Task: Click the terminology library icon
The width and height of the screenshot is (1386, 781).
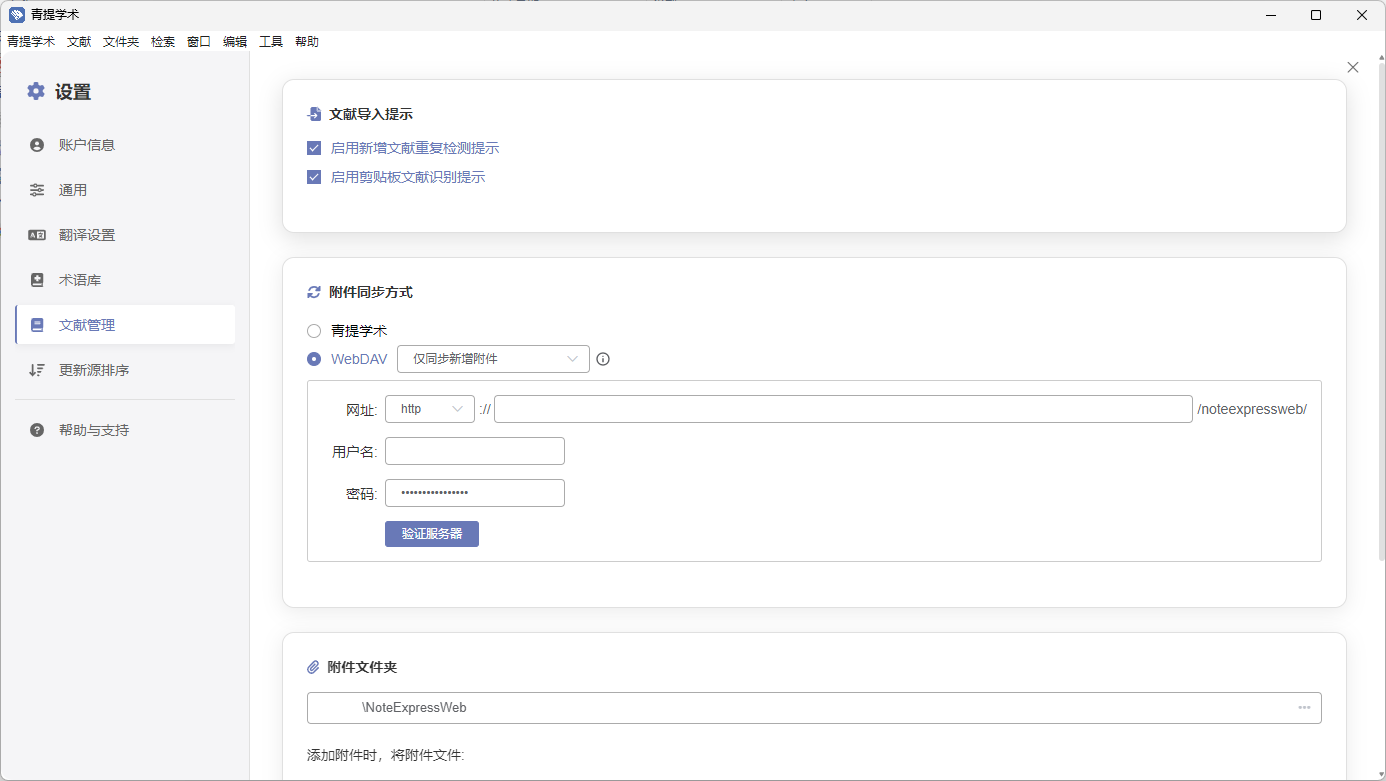Action: point(37,280)
